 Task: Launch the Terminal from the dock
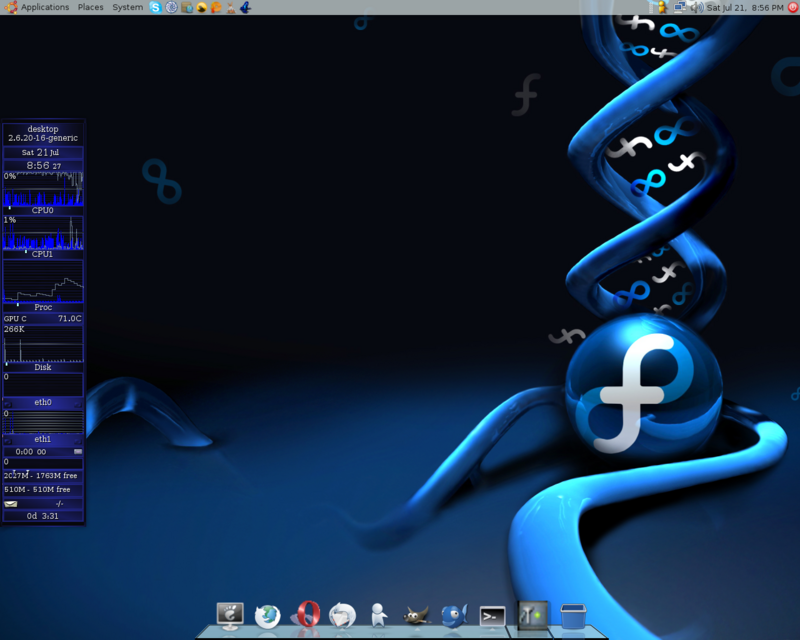[x=492, y=616]
